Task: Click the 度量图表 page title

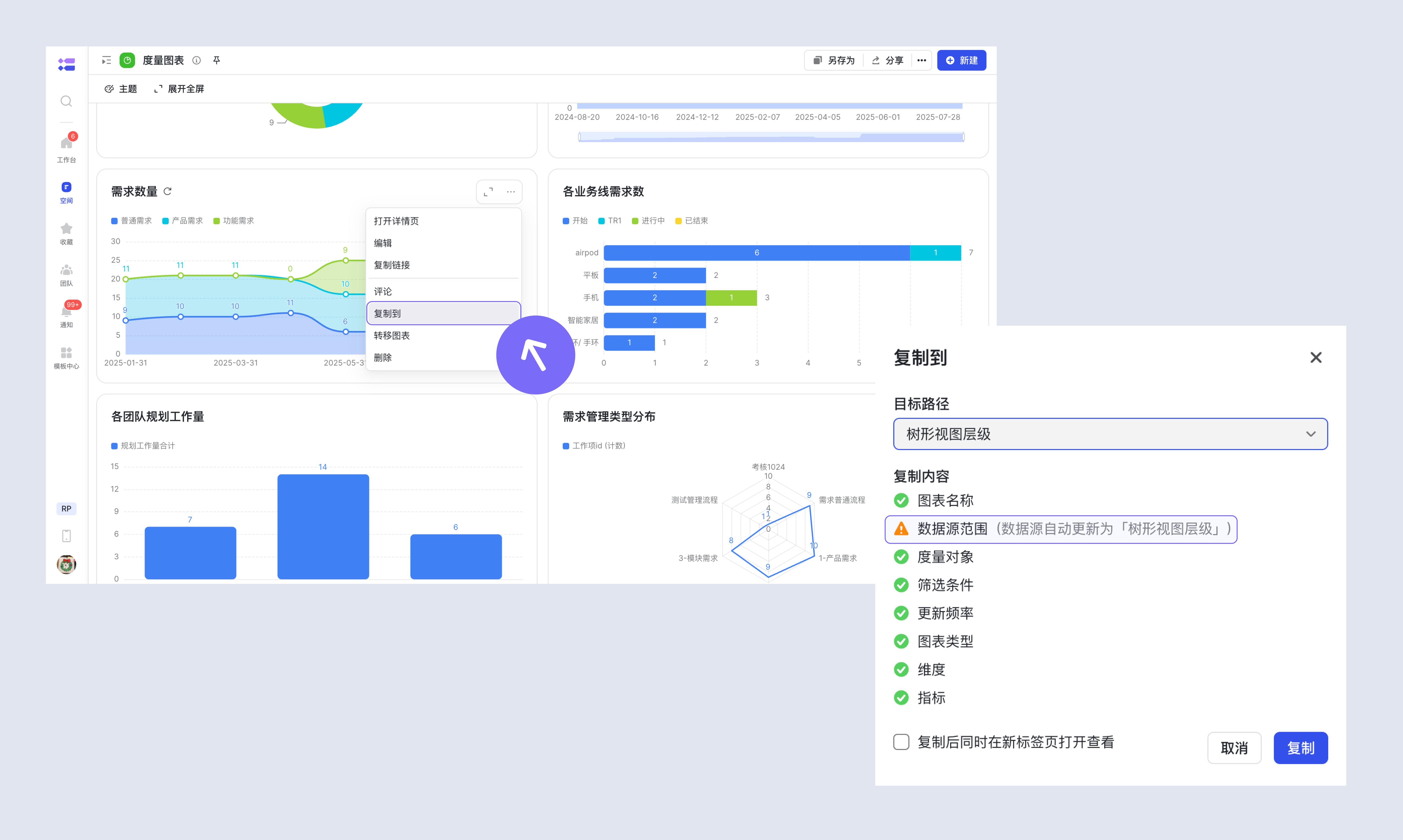Action: tap(163, 60)
